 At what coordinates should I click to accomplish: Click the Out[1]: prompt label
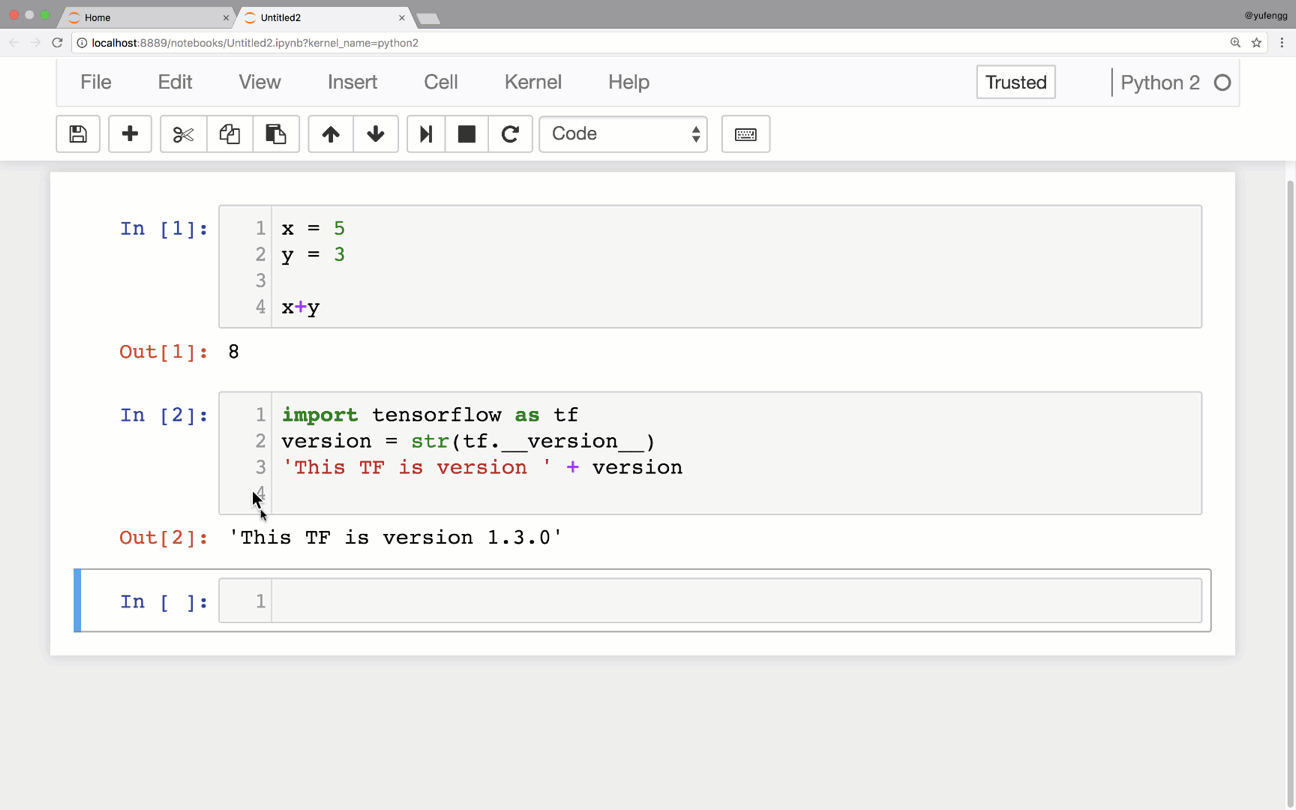click(x=164, y=352)
